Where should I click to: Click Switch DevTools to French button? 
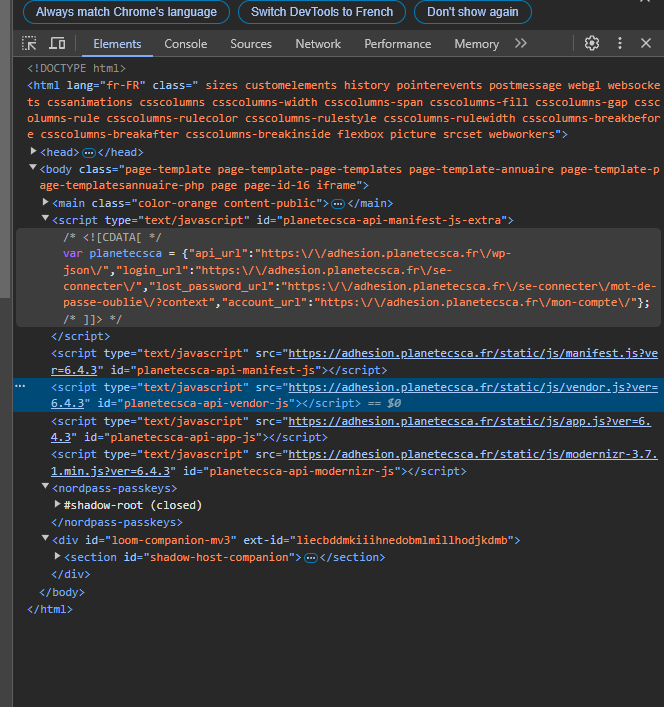coord(322,12)
